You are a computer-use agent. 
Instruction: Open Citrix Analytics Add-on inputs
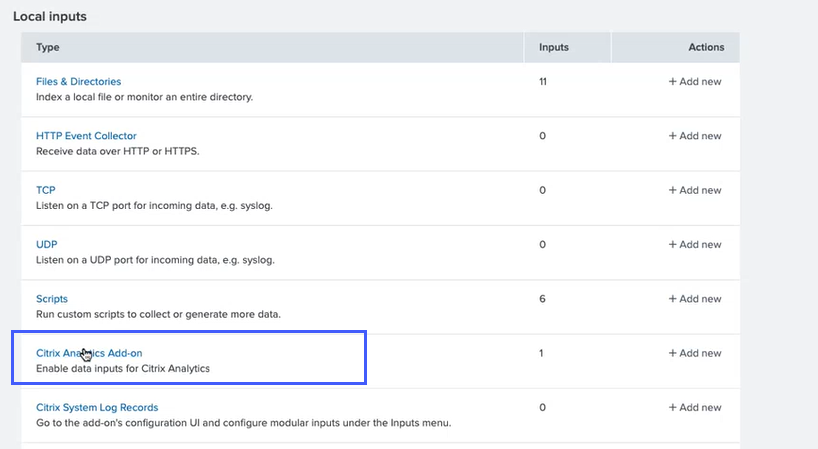pos(89,353)
